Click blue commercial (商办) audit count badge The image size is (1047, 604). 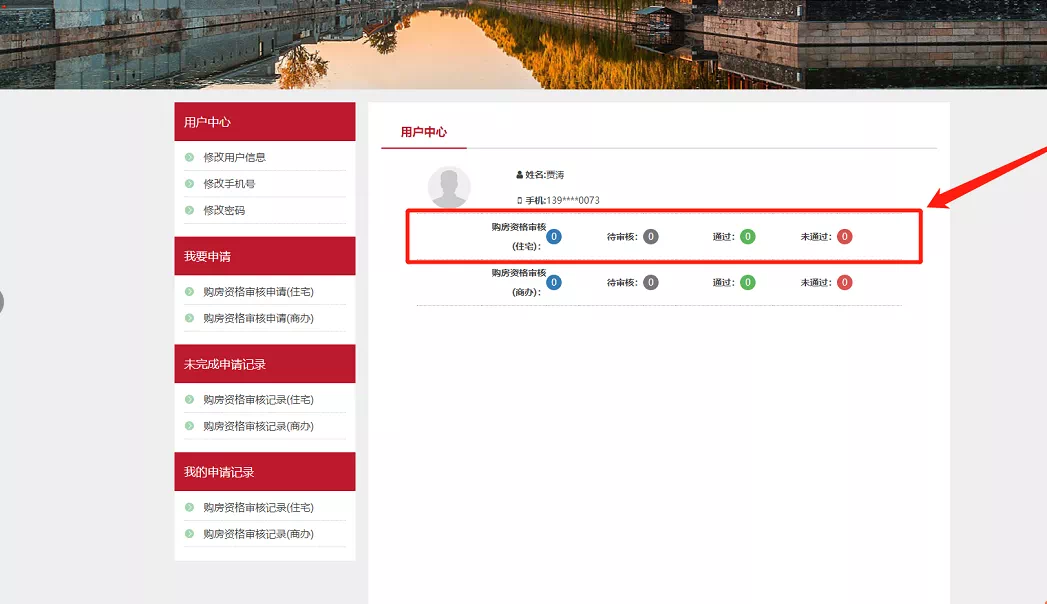pyautogui.click(x=554, y=283)
